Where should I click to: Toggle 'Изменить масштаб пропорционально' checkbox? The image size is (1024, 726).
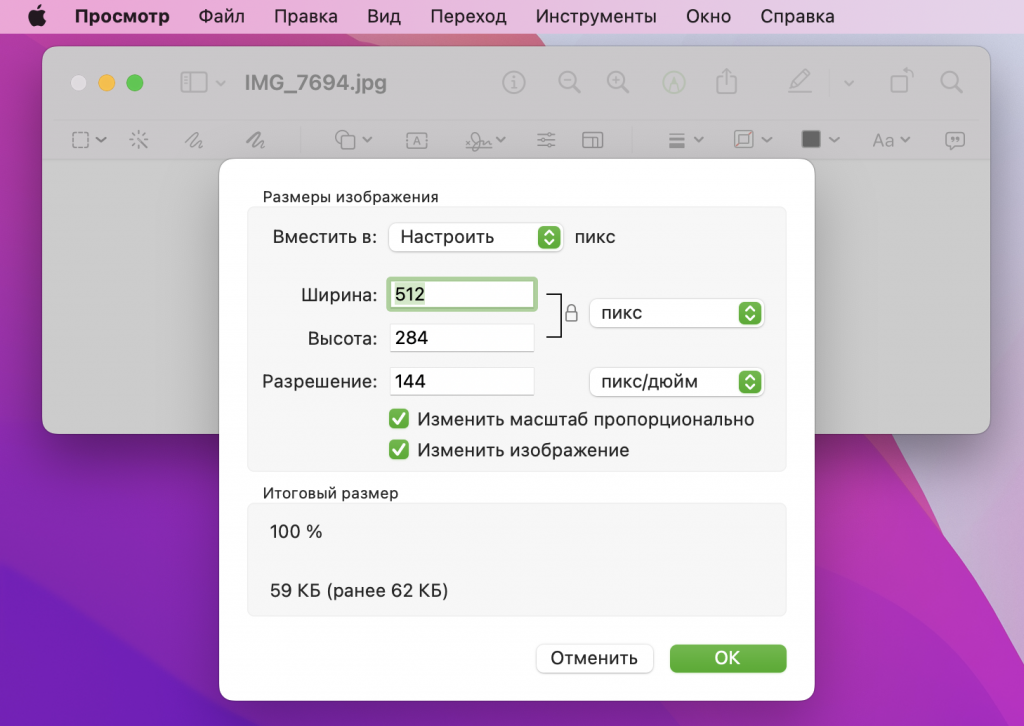pyautogui.click(x=399, y=419)
